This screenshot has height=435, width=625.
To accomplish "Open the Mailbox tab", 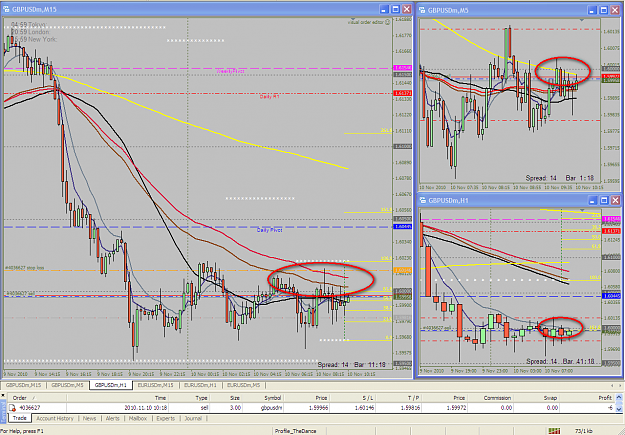I will (138, 418).
